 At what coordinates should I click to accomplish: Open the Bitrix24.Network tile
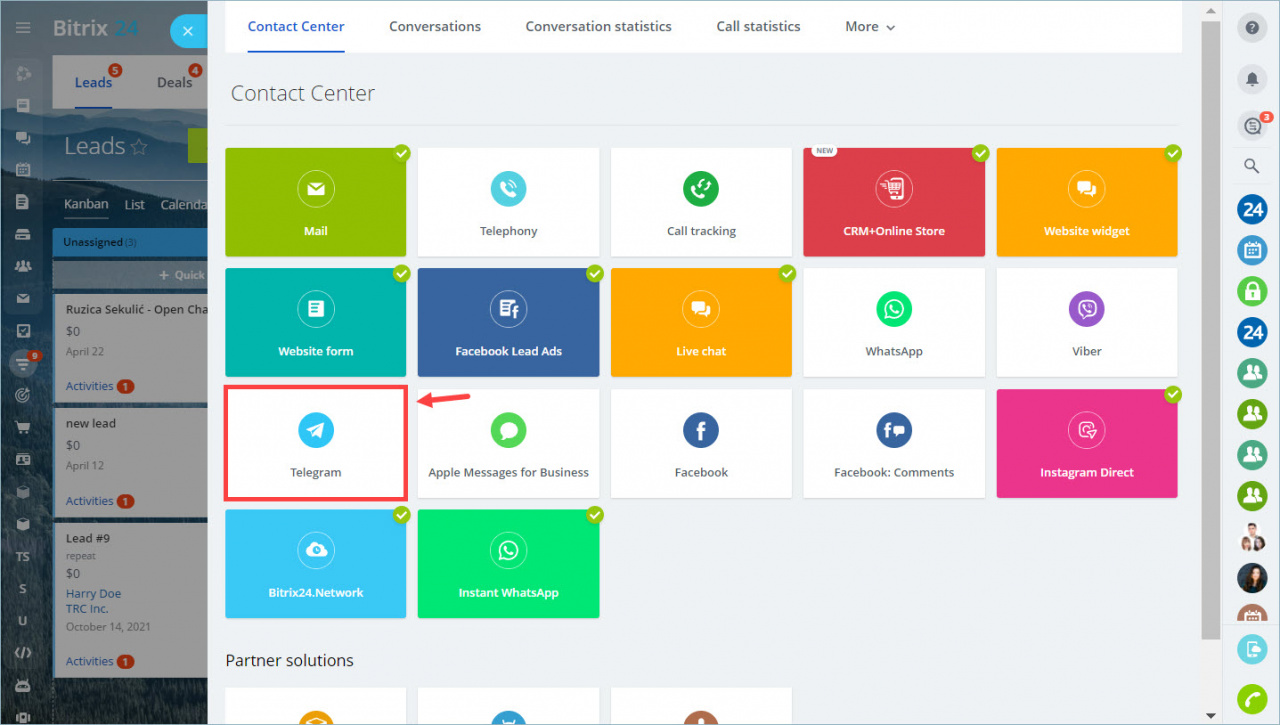[315, 564]
